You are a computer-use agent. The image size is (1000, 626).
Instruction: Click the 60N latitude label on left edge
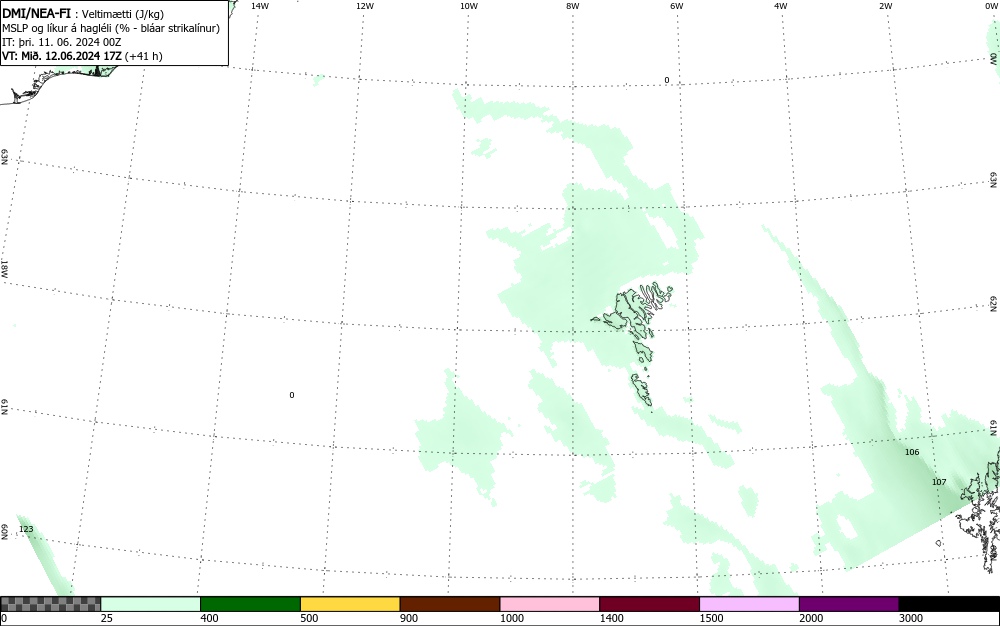(x=4, y=532)
